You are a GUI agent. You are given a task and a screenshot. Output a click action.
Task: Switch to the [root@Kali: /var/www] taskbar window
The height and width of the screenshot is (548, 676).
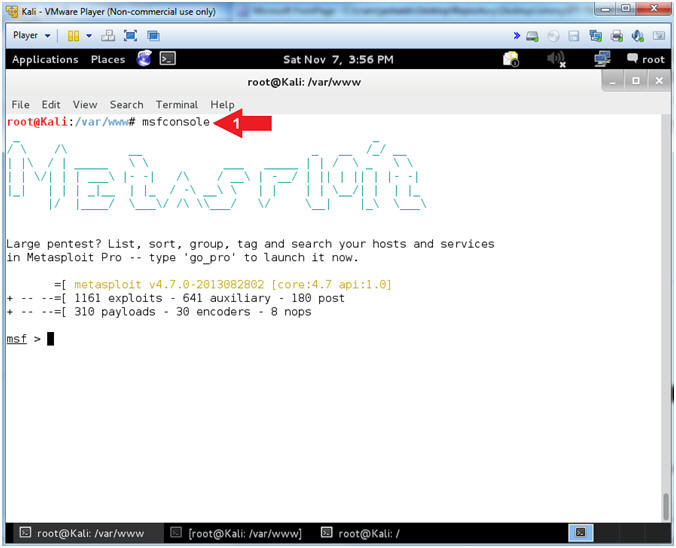236,534
